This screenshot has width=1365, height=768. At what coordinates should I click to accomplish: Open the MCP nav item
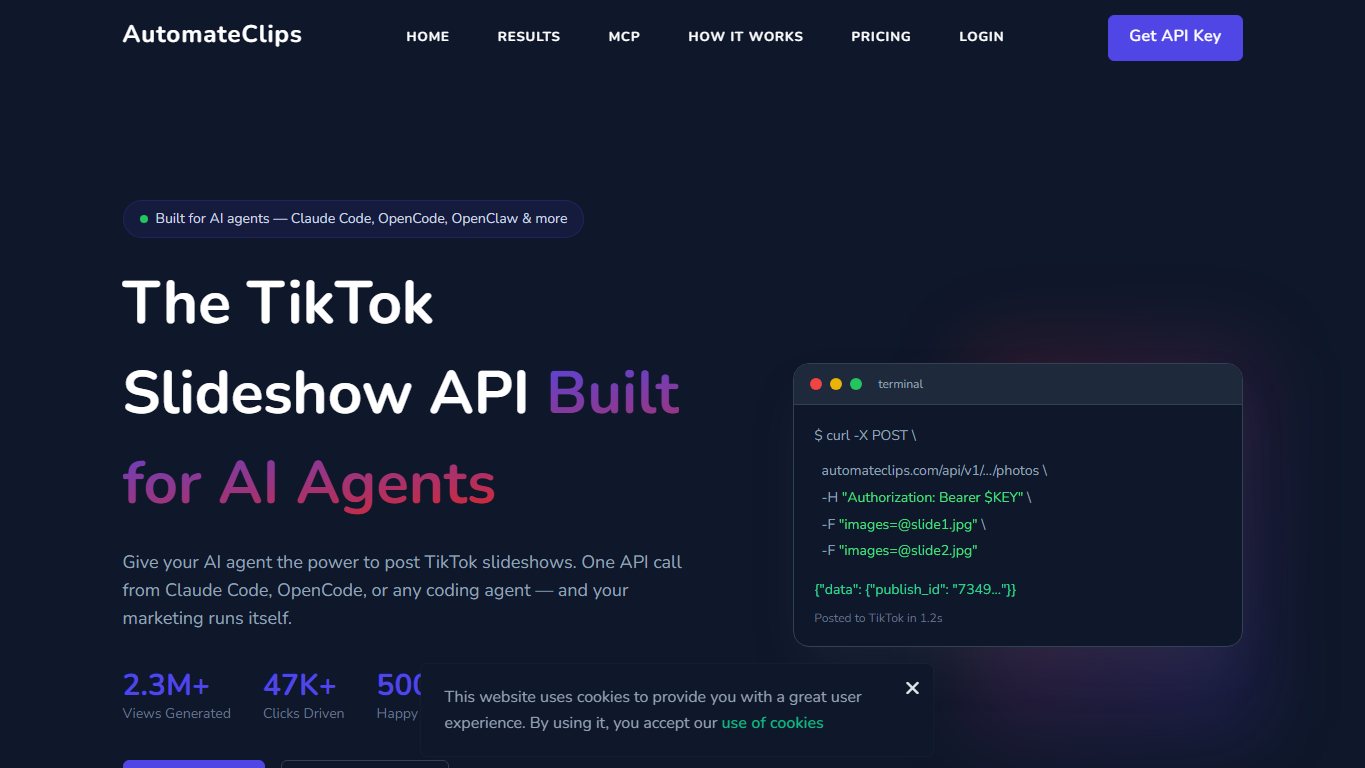point(624,36)
